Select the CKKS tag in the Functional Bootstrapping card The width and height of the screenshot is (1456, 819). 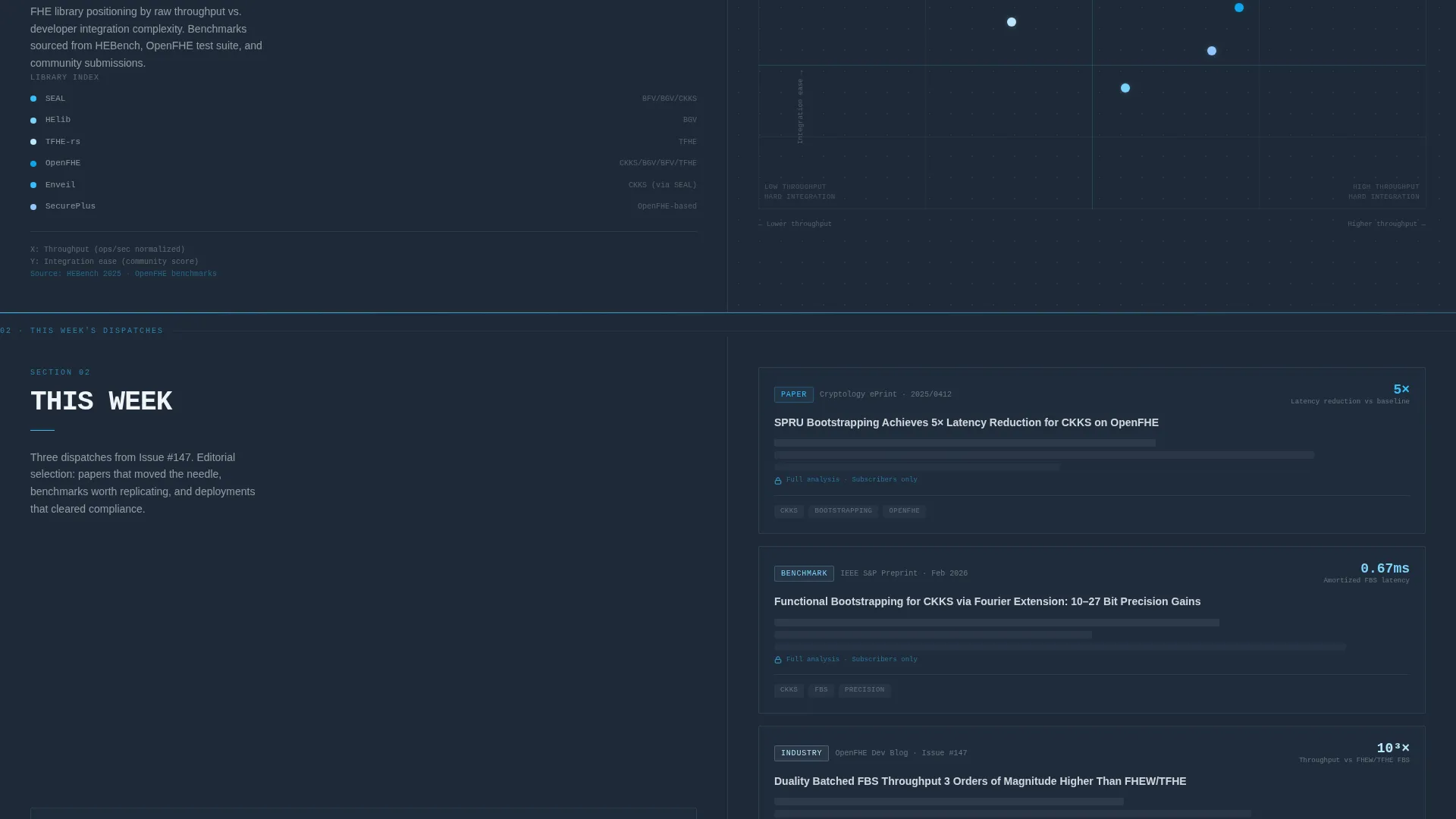coord(789,690)
